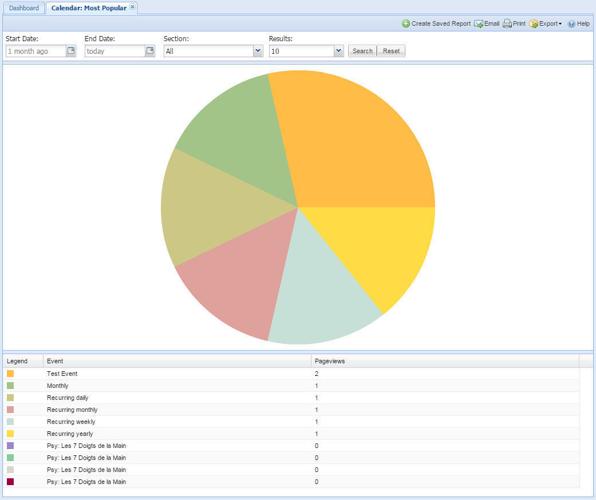Click the yellow Recurring yearly legend swatch
The height and width of the screenshot is (500, 596).
[x=10, y=433]
